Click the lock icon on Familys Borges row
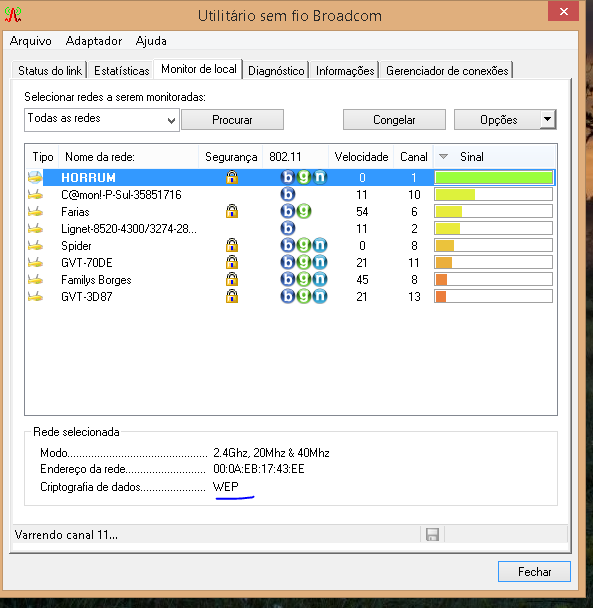Screen dimensions: 593x608 tap(232, 279)
